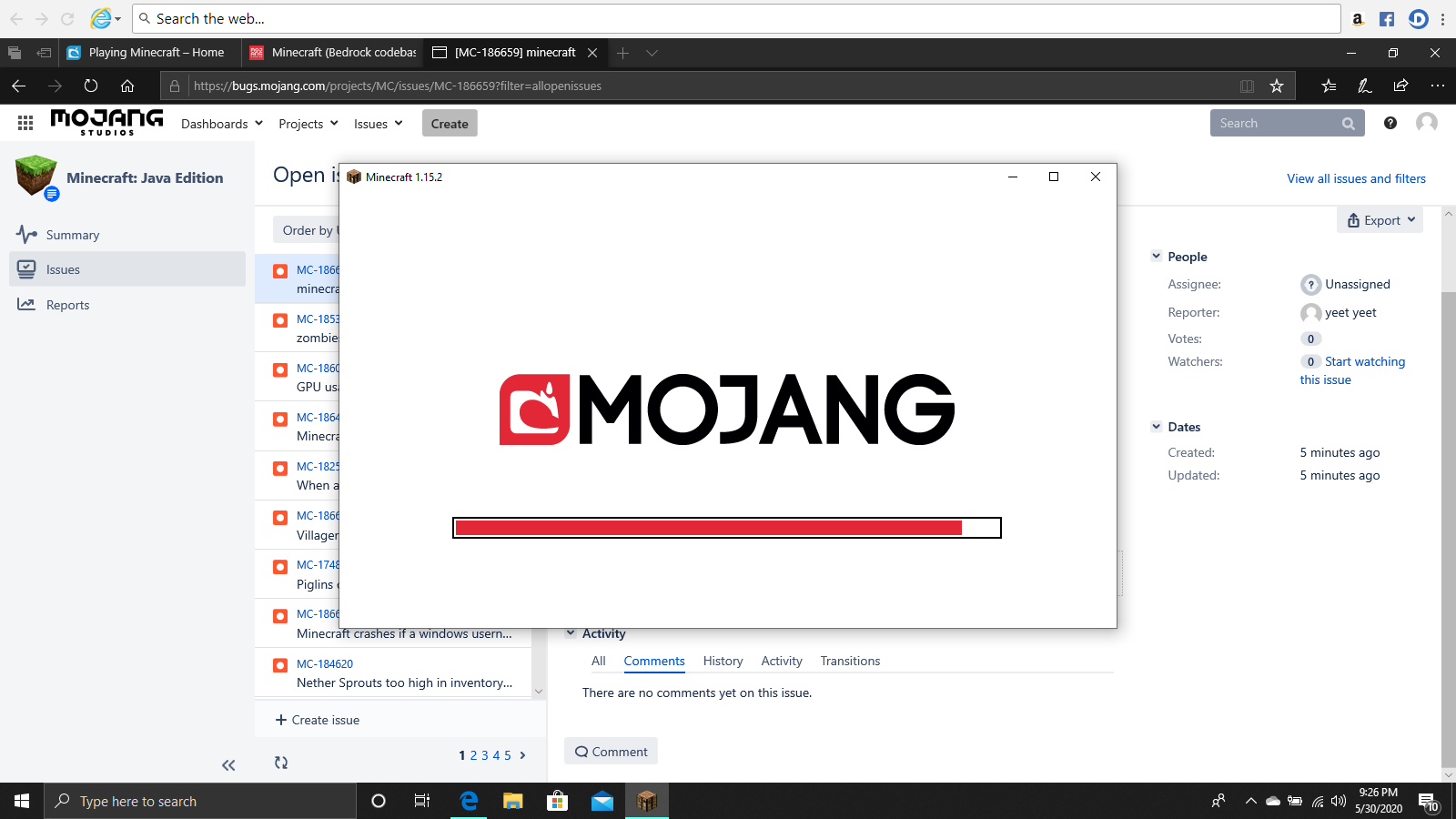The width and height of the screenshot is (1456, 819).
Task: Close the MC-186659 browser tab
Action: coord(592,53)
